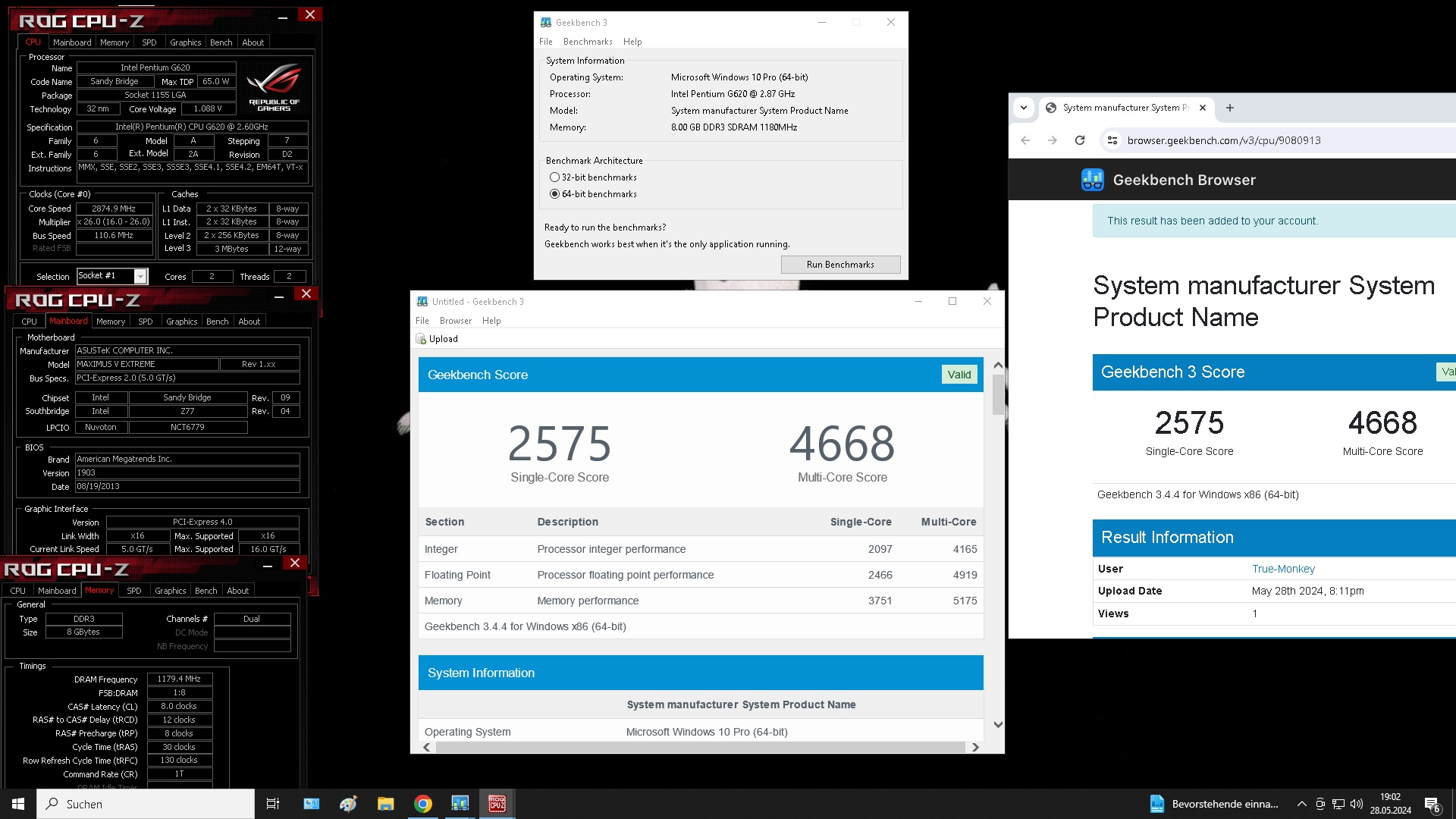Open Benchmarks menu in Geekbench 3
The height and width of the screenshot is (819, 1456).
588,42
